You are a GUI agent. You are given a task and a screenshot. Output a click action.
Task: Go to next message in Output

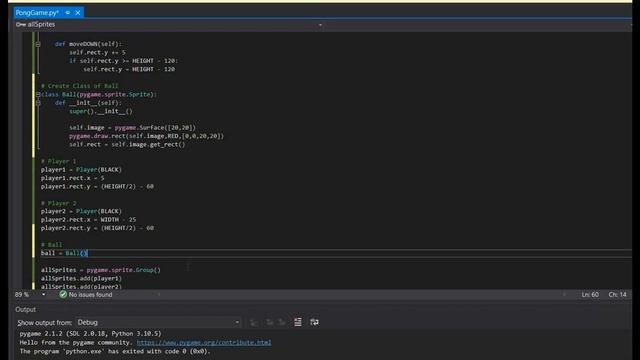[x=282, y=322]
